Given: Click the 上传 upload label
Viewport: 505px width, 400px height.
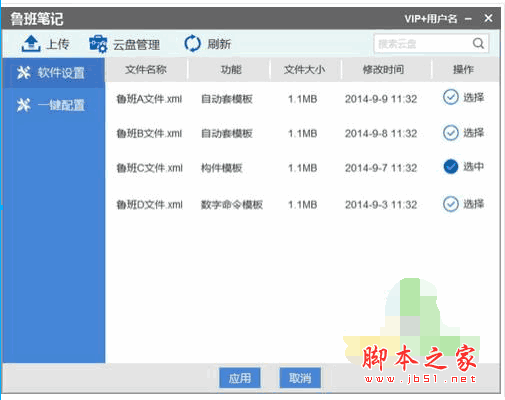Looking at the screenshot, I should tap(58, 44).
